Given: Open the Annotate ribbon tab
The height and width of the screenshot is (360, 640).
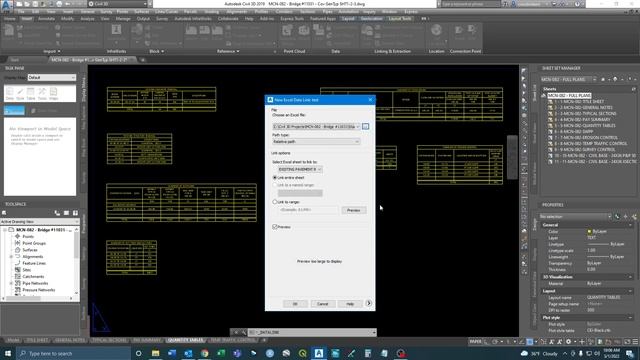Looking at the screenshot, I should pyautogui.click(x=46, y=19).
